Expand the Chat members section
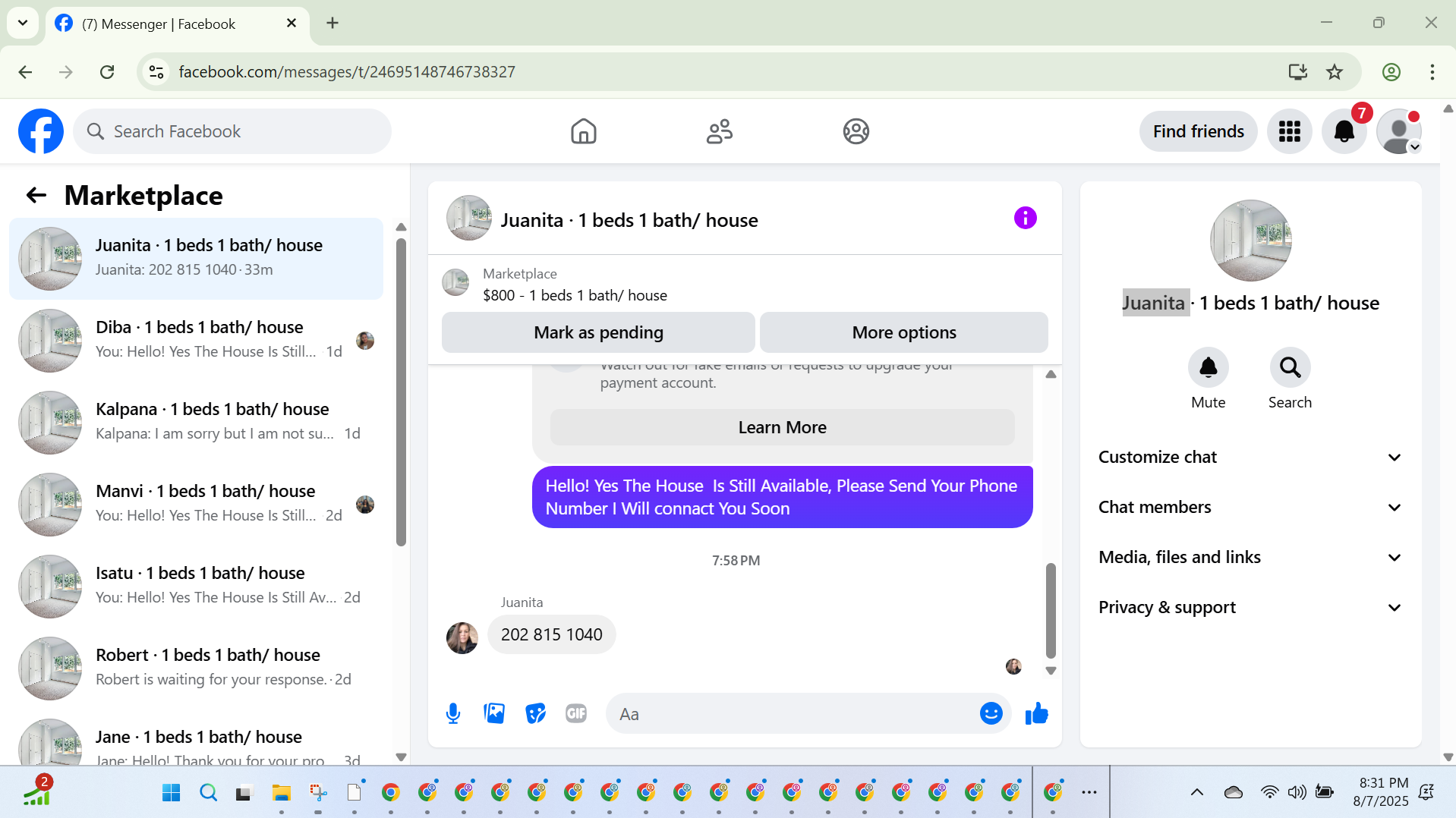 pyautogui.click(x=1250, y=508)
